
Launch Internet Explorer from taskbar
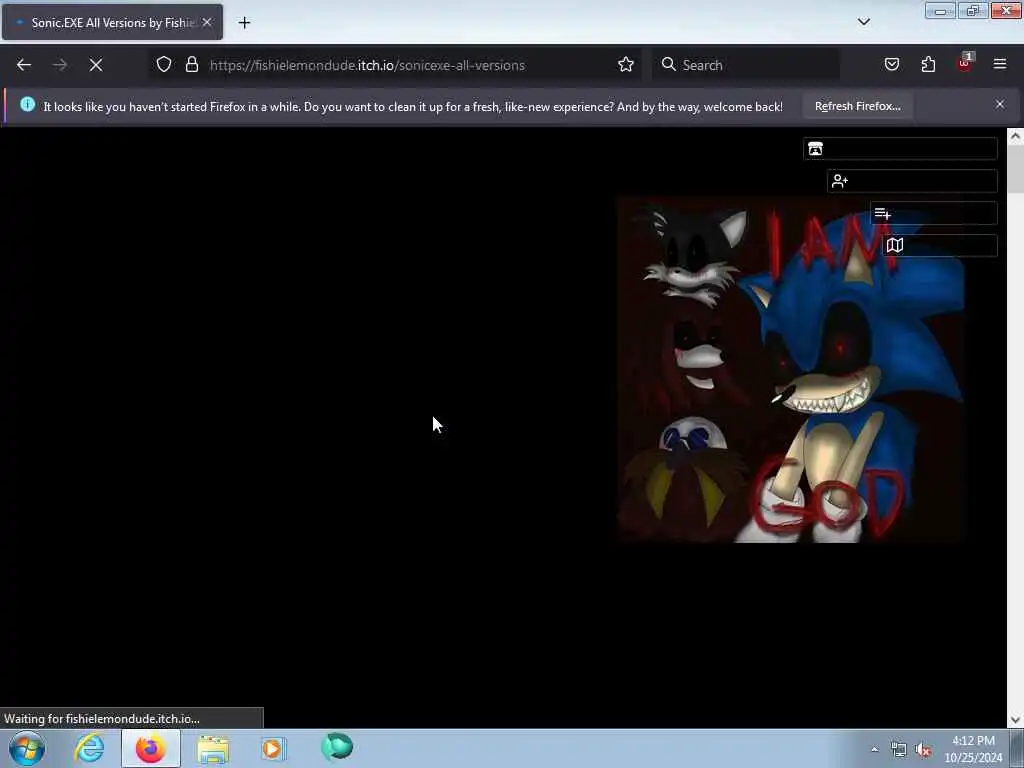89,748
